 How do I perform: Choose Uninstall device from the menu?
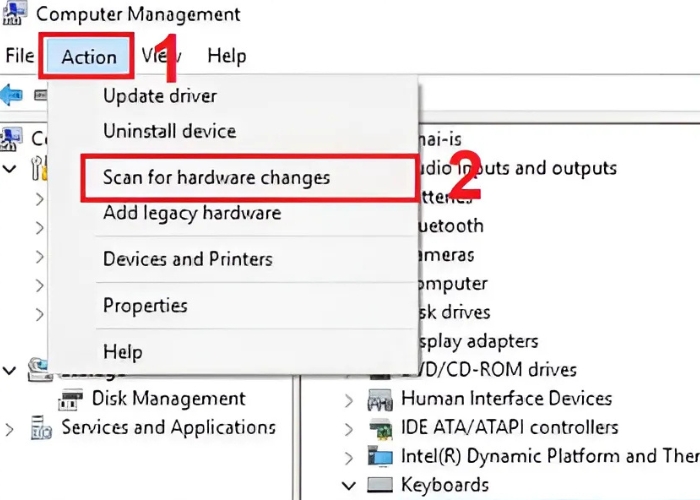[x=169, y=131]
